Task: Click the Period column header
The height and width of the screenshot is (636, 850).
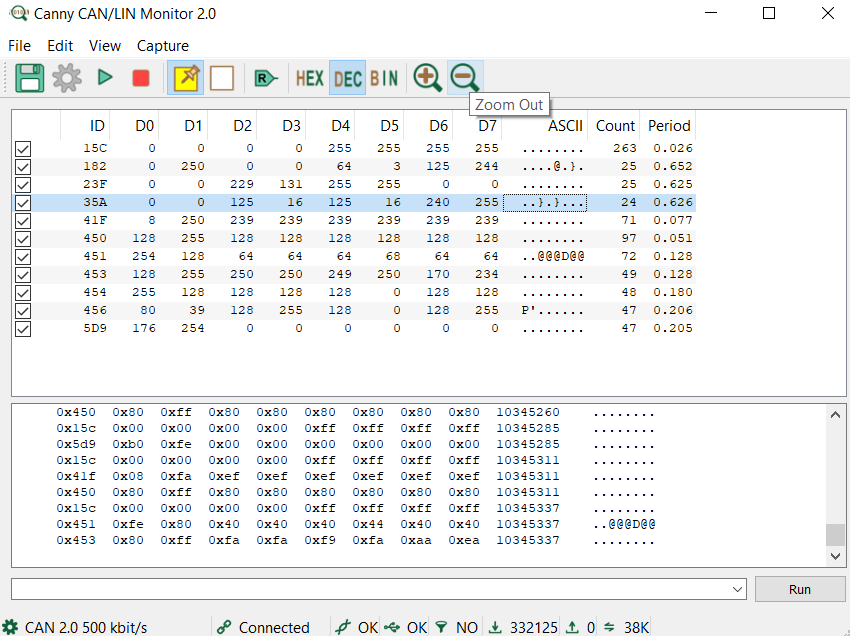Action: [x=668, y=126]
